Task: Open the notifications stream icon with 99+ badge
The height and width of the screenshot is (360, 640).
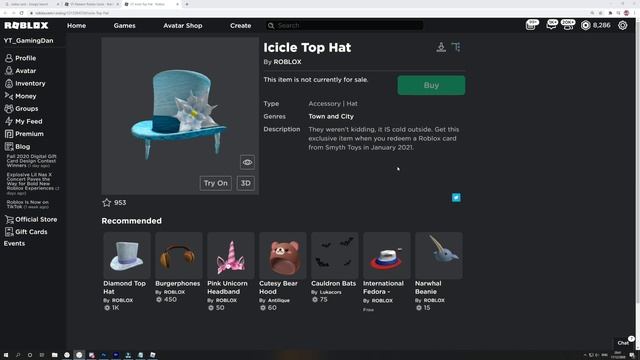Action: coord(531,25)
